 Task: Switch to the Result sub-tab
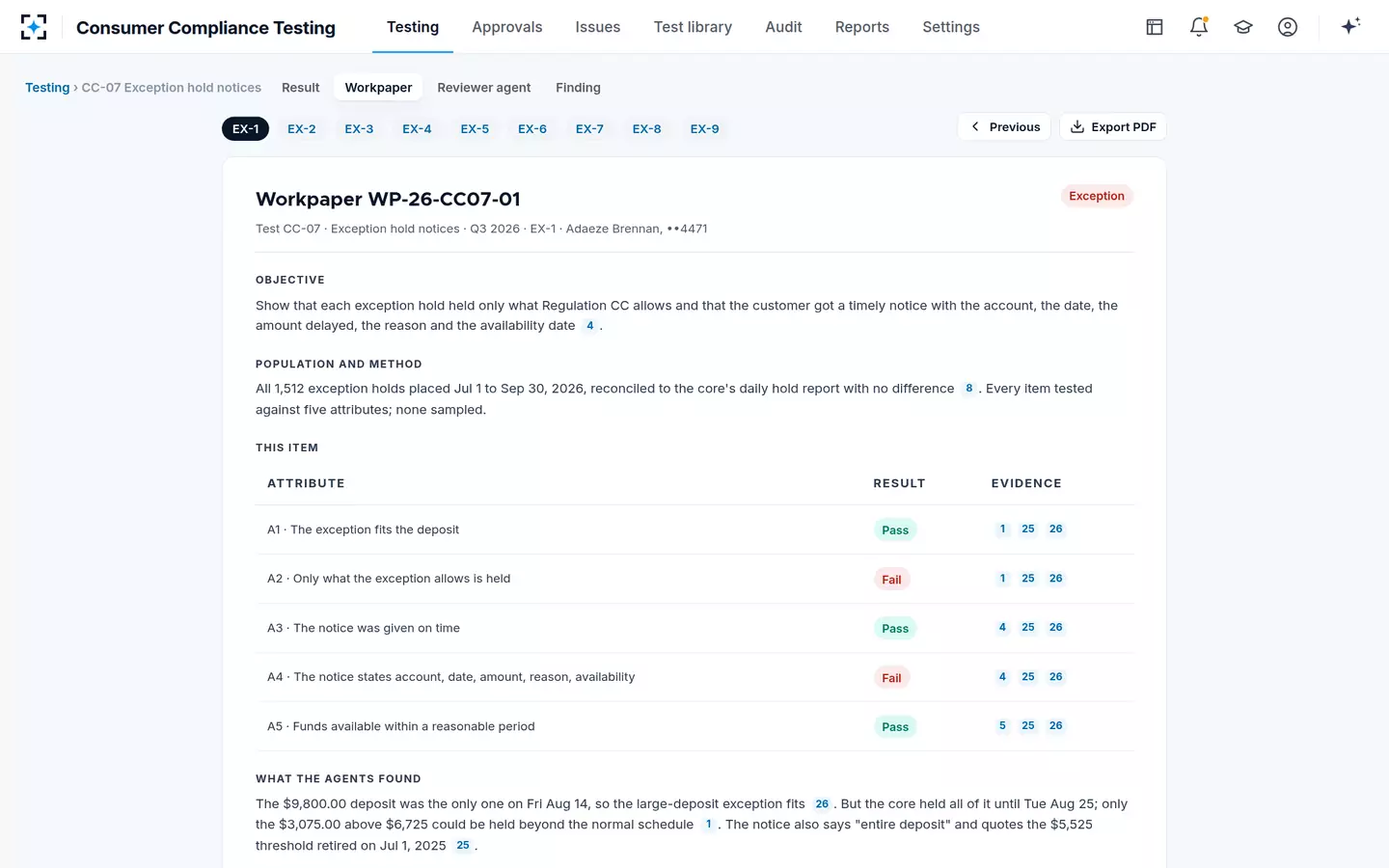coord(301,88)
